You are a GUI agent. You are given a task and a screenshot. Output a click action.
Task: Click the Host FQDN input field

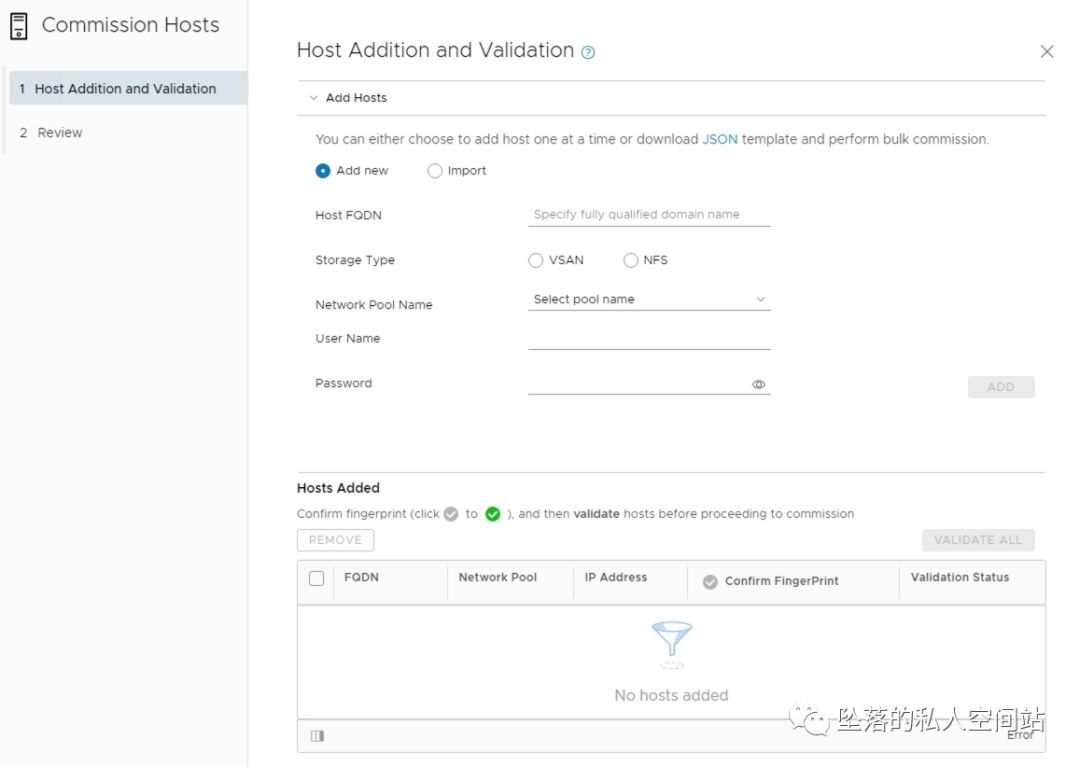click(649, 214)
